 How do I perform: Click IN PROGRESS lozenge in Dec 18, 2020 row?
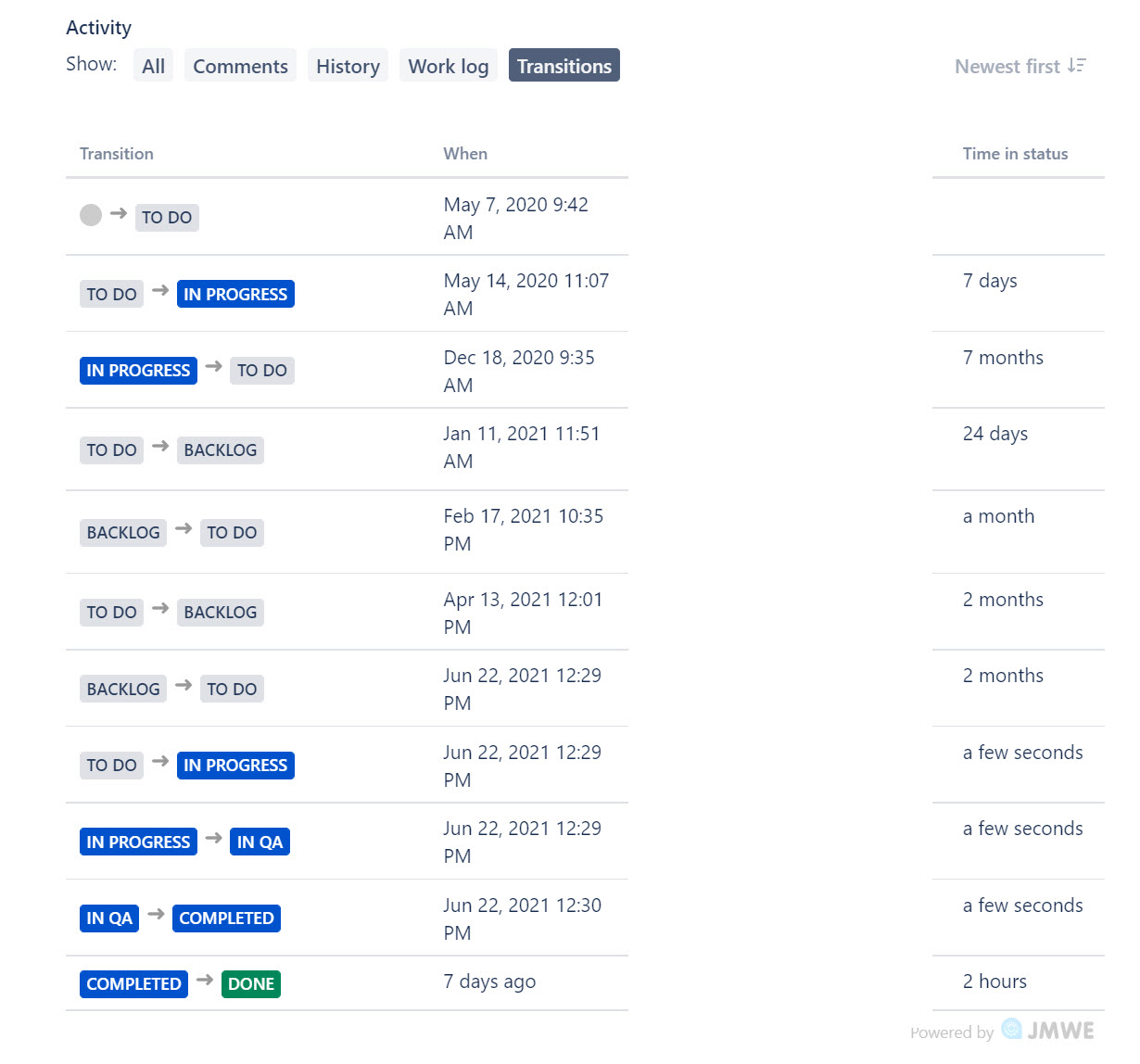tap(138, 370)
